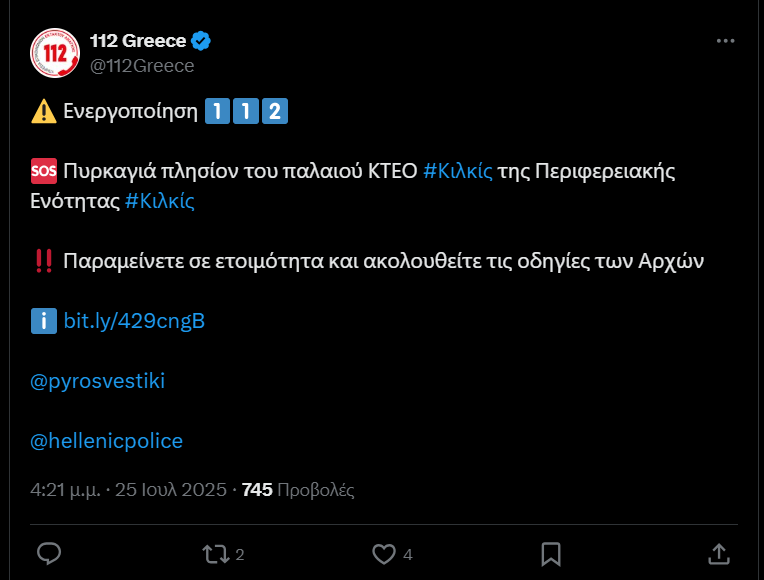Repost this tweet using the retweet icon
764x580 pixels.
216,553
